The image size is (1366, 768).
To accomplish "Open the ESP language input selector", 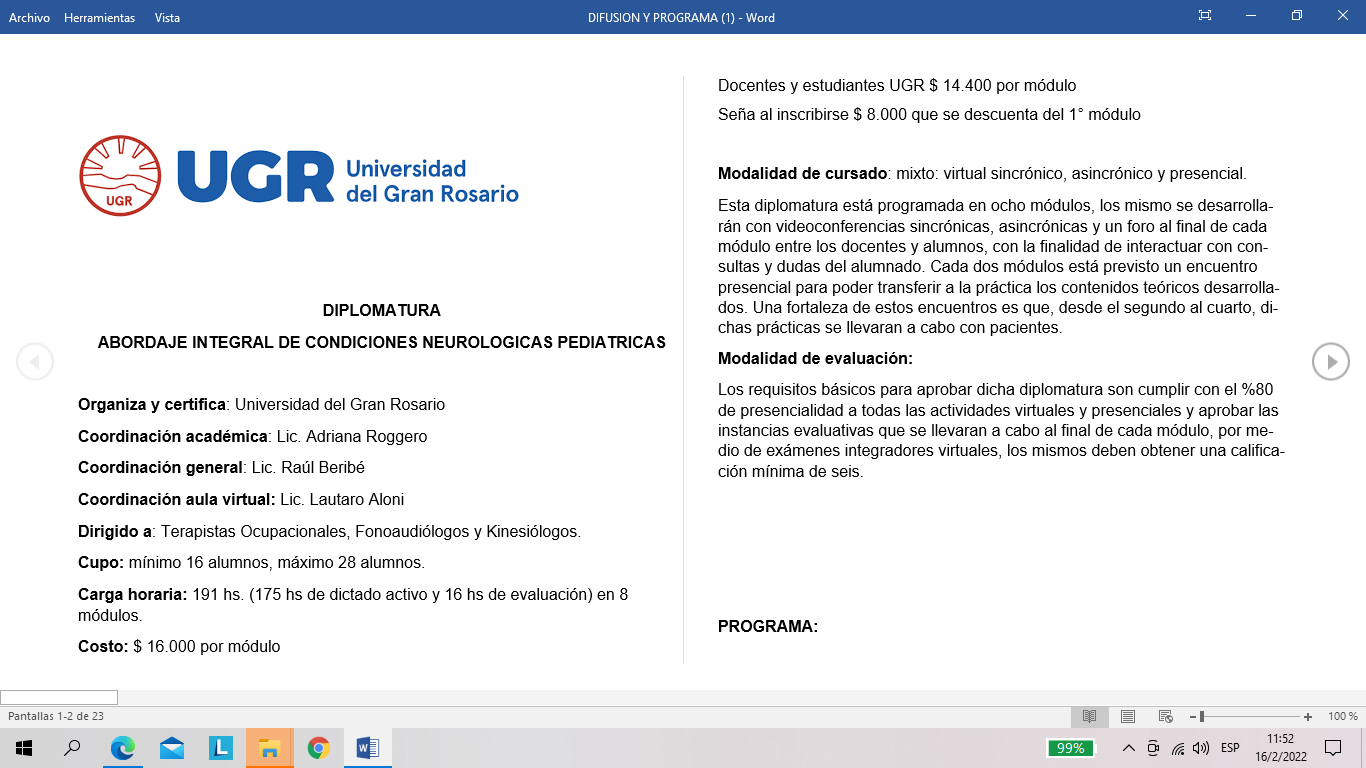I will [1230, 748].
